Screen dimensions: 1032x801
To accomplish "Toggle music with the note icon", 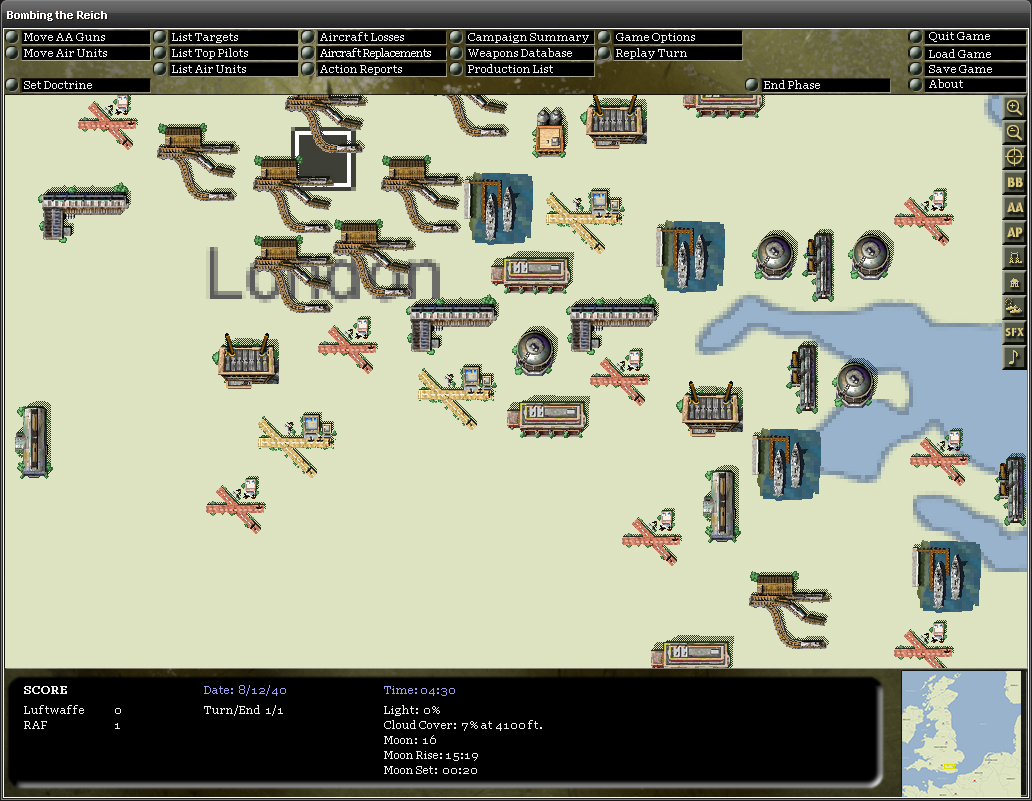I will tap(1014, 357).
